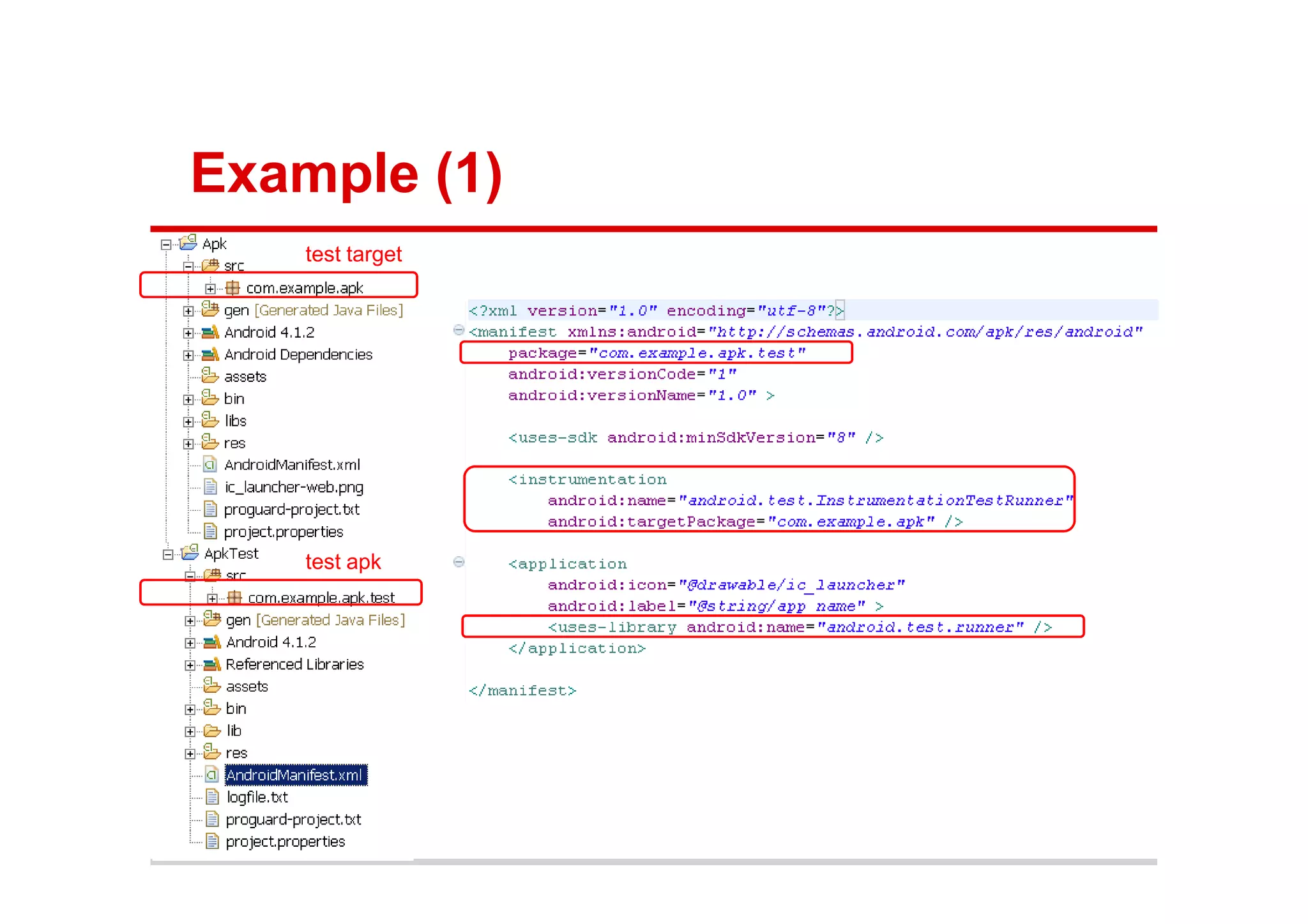Click the uses-sdk minSdkVersion line
This screenshot has height=924, width=1308.
pyautogui.click(x=696, y=437)
